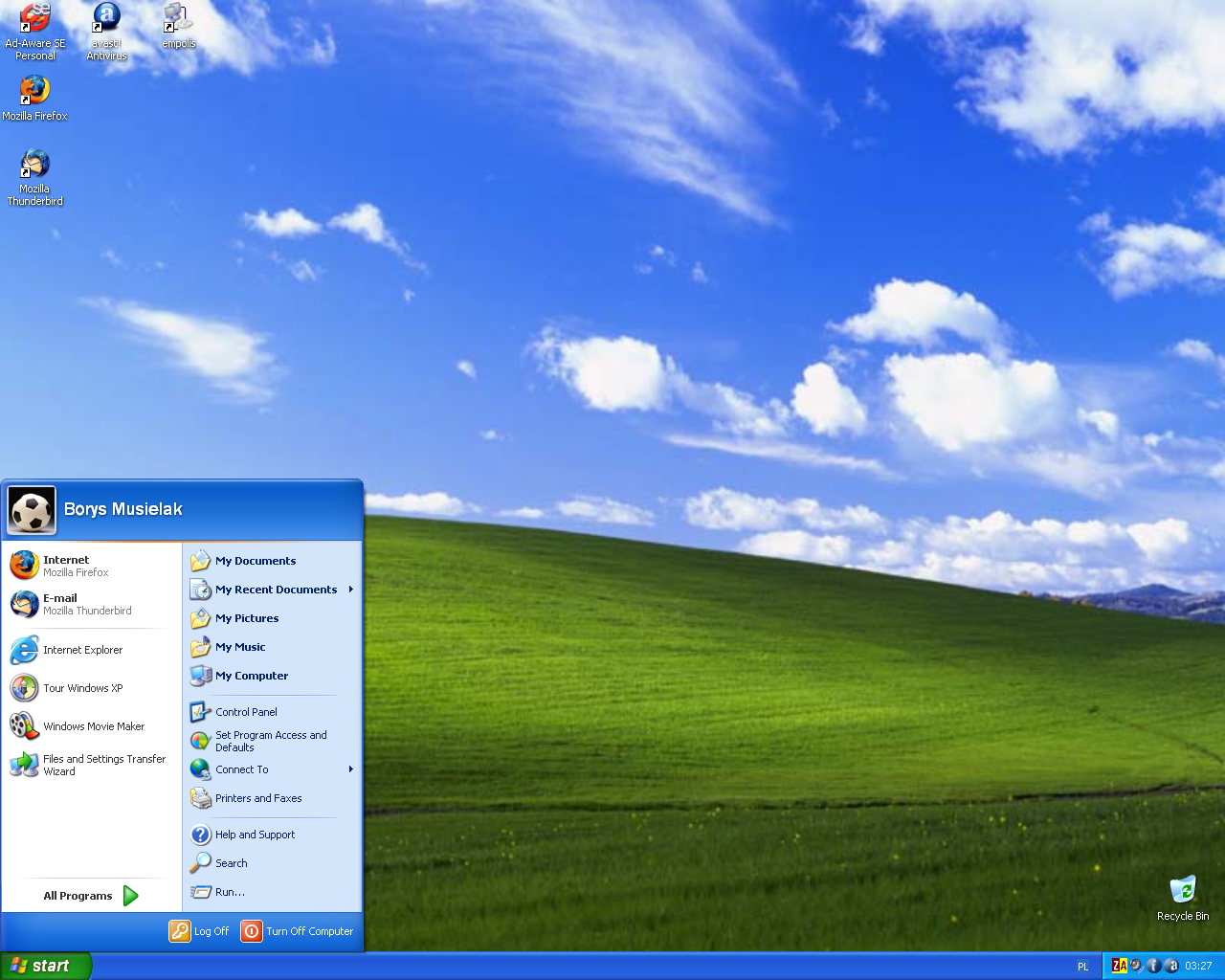
Task: Click Turn Off Computer button
Action: (298, 931)
